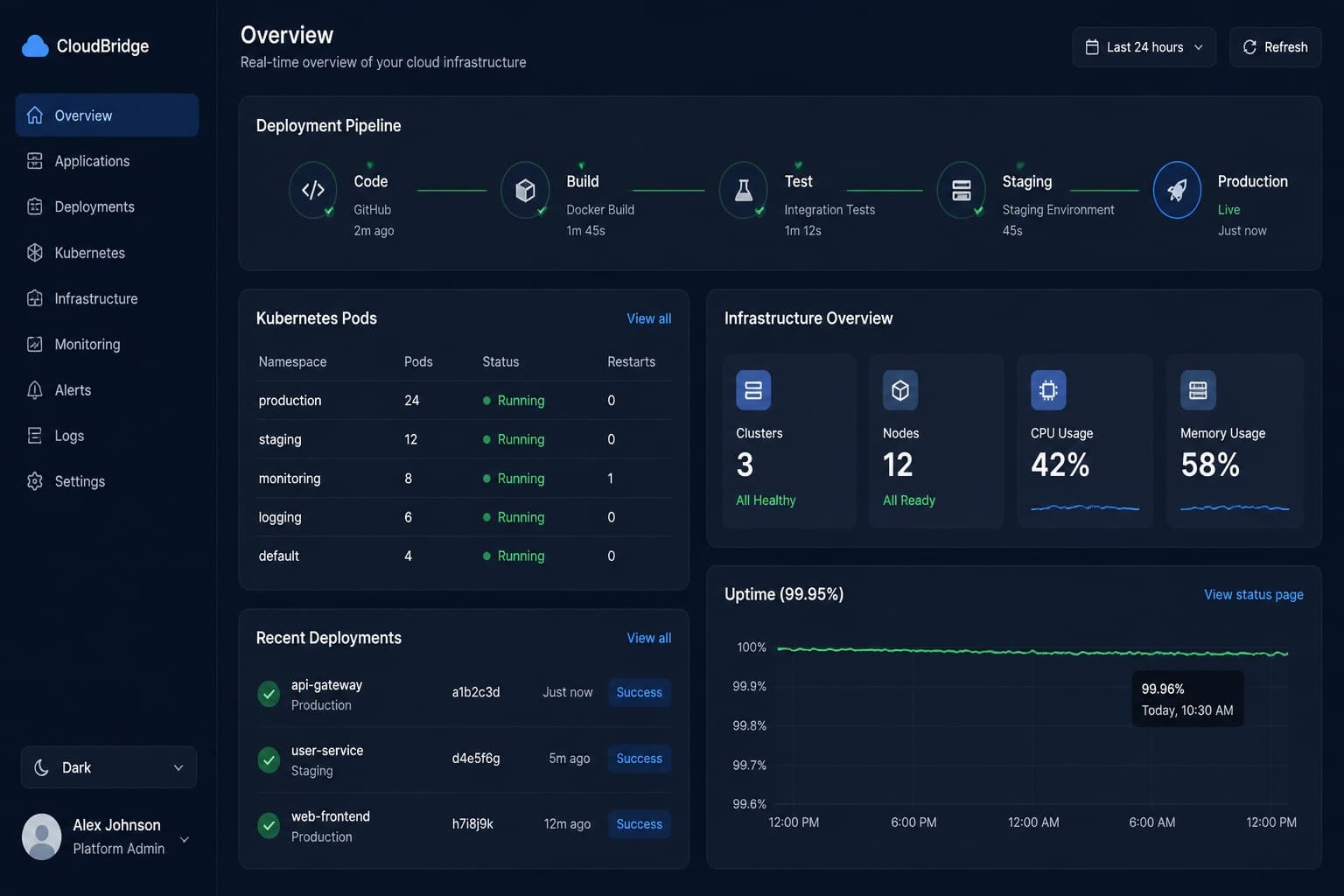
Task: Click the commit hash a1b2c3d
Action: click(x=476, y=692)
